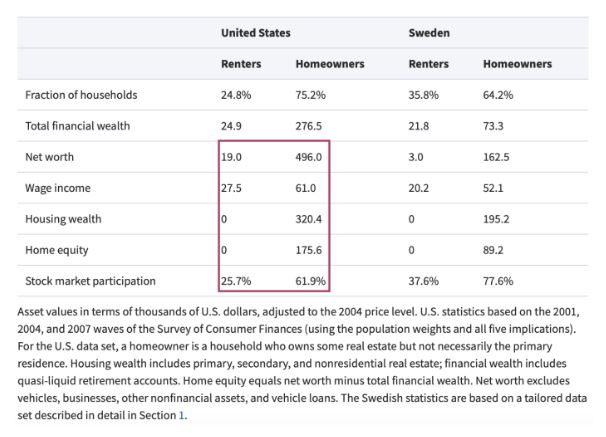Screen dimensions: 606x437
Task: Click the "Home equity" row label
Action: (x=56, y=250)
